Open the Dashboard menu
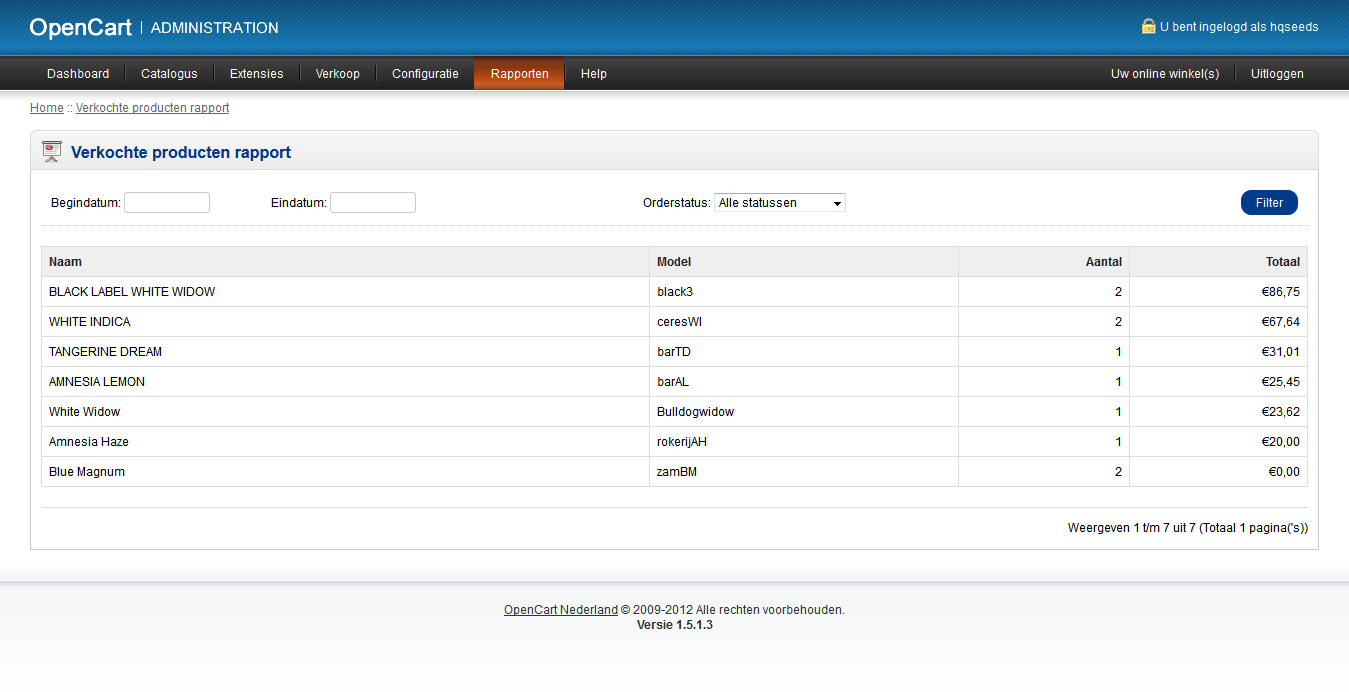The image size is (1349, 692). click(x=78, y=74)
